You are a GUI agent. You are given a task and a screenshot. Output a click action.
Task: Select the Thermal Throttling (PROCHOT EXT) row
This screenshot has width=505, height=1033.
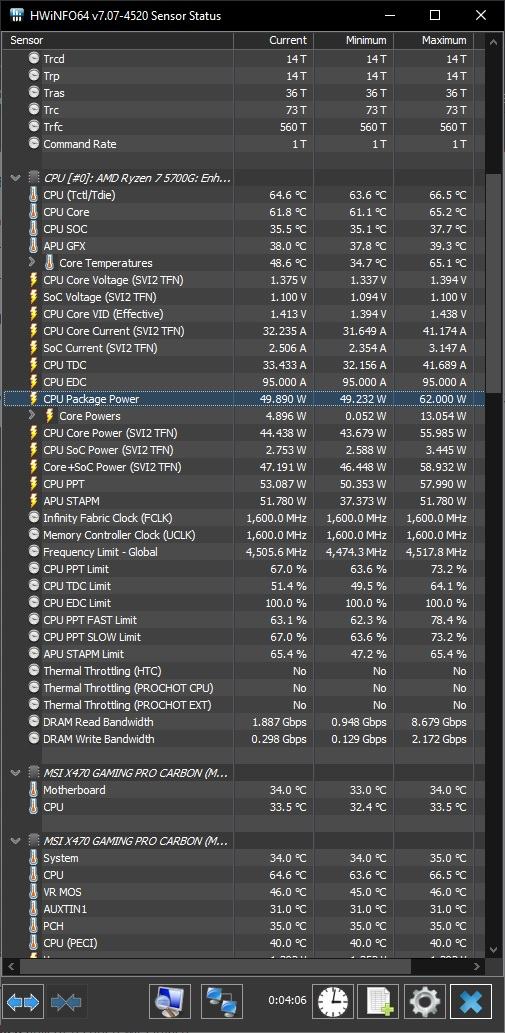pyautogui.click(x=244, y=705)
